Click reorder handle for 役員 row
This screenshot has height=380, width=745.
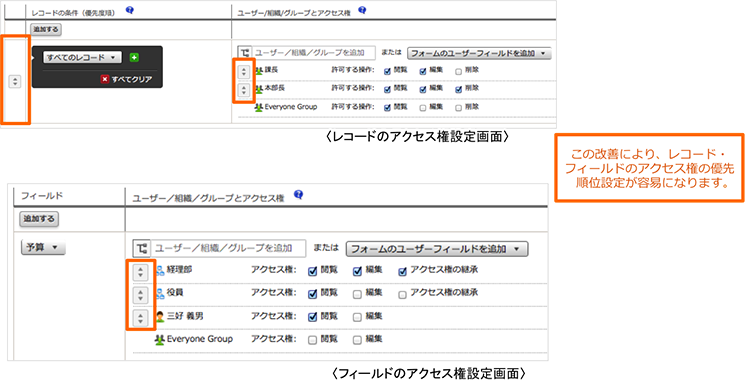pos(140,295)
